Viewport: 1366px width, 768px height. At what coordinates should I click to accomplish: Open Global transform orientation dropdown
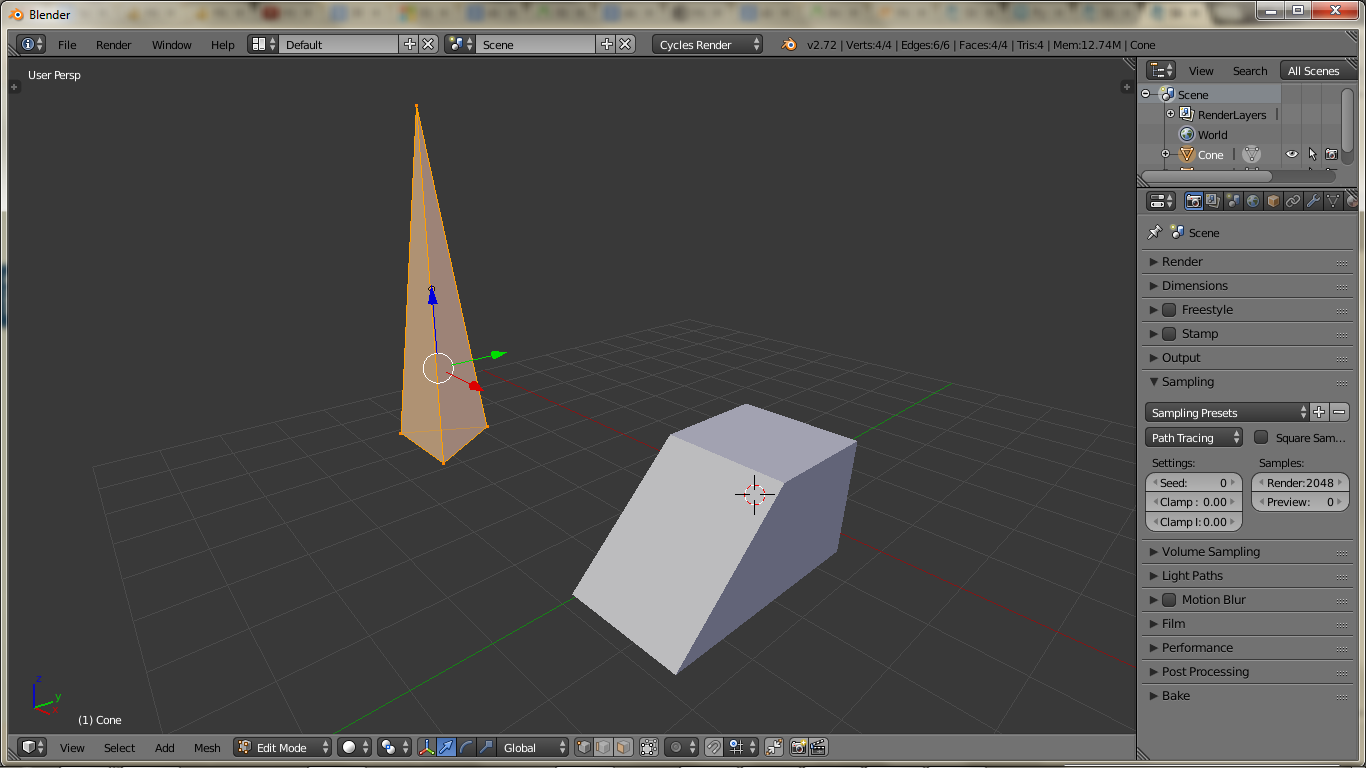[x=533, y=747]
